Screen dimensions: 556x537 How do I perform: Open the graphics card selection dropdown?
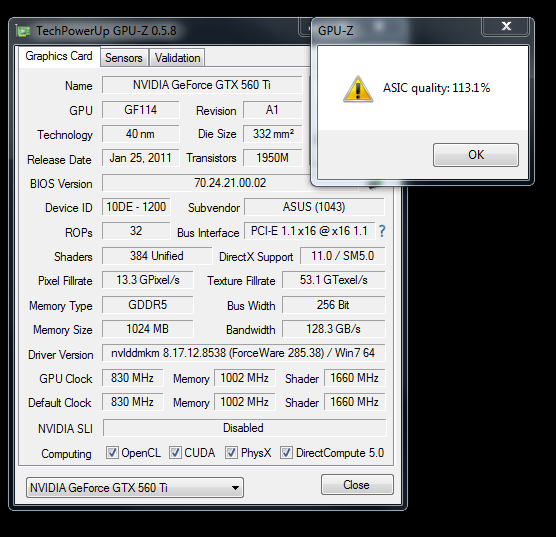click(x=135, y=488)
